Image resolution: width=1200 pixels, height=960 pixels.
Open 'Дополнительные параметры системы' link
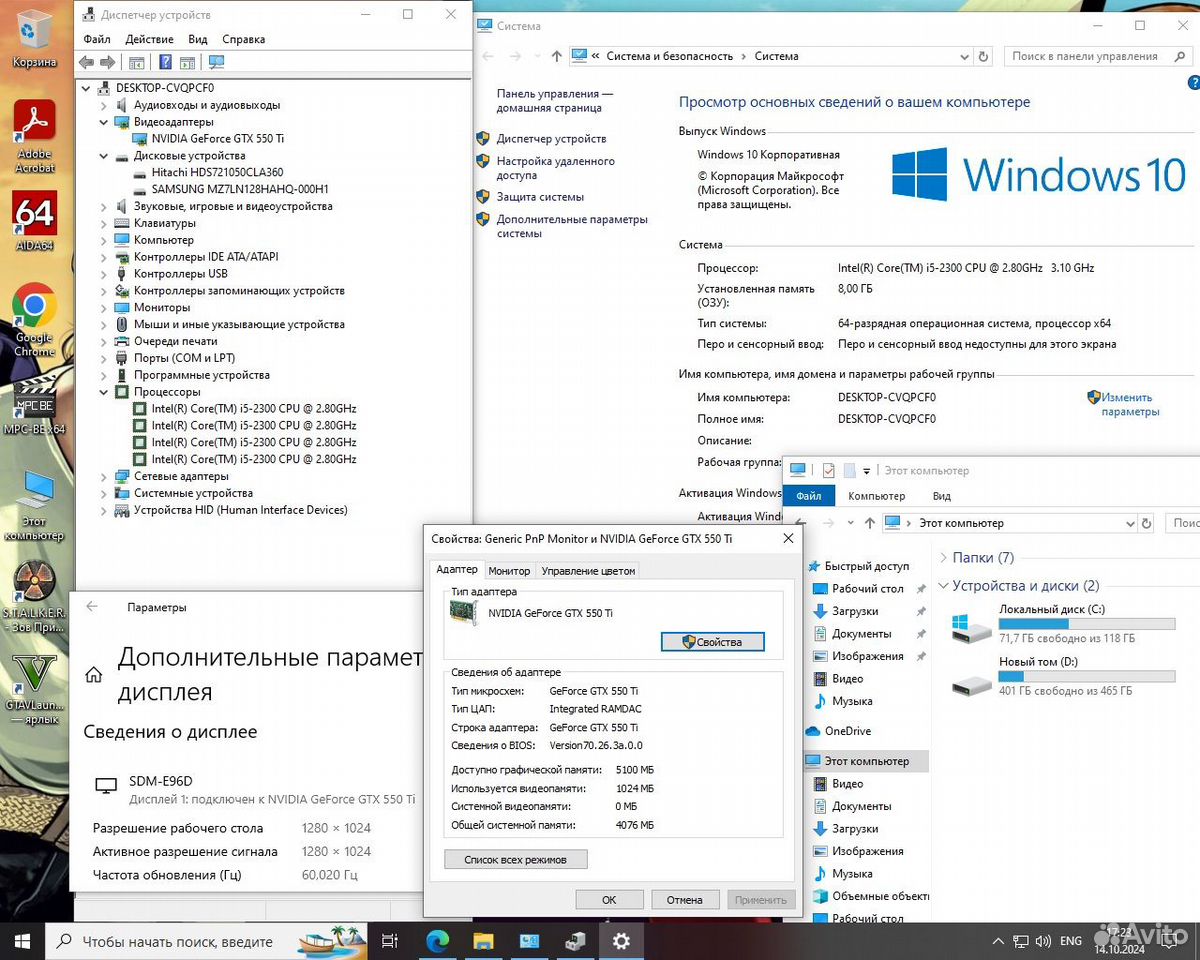[x=572, y=226]
